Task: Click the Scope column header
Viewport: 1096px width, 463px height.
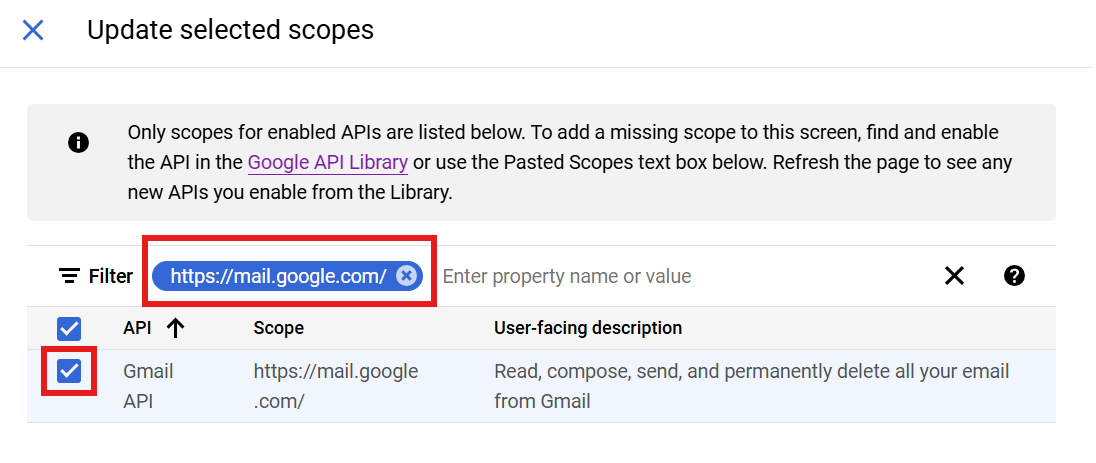Action: pyautogui.click(x=279, y=328)
